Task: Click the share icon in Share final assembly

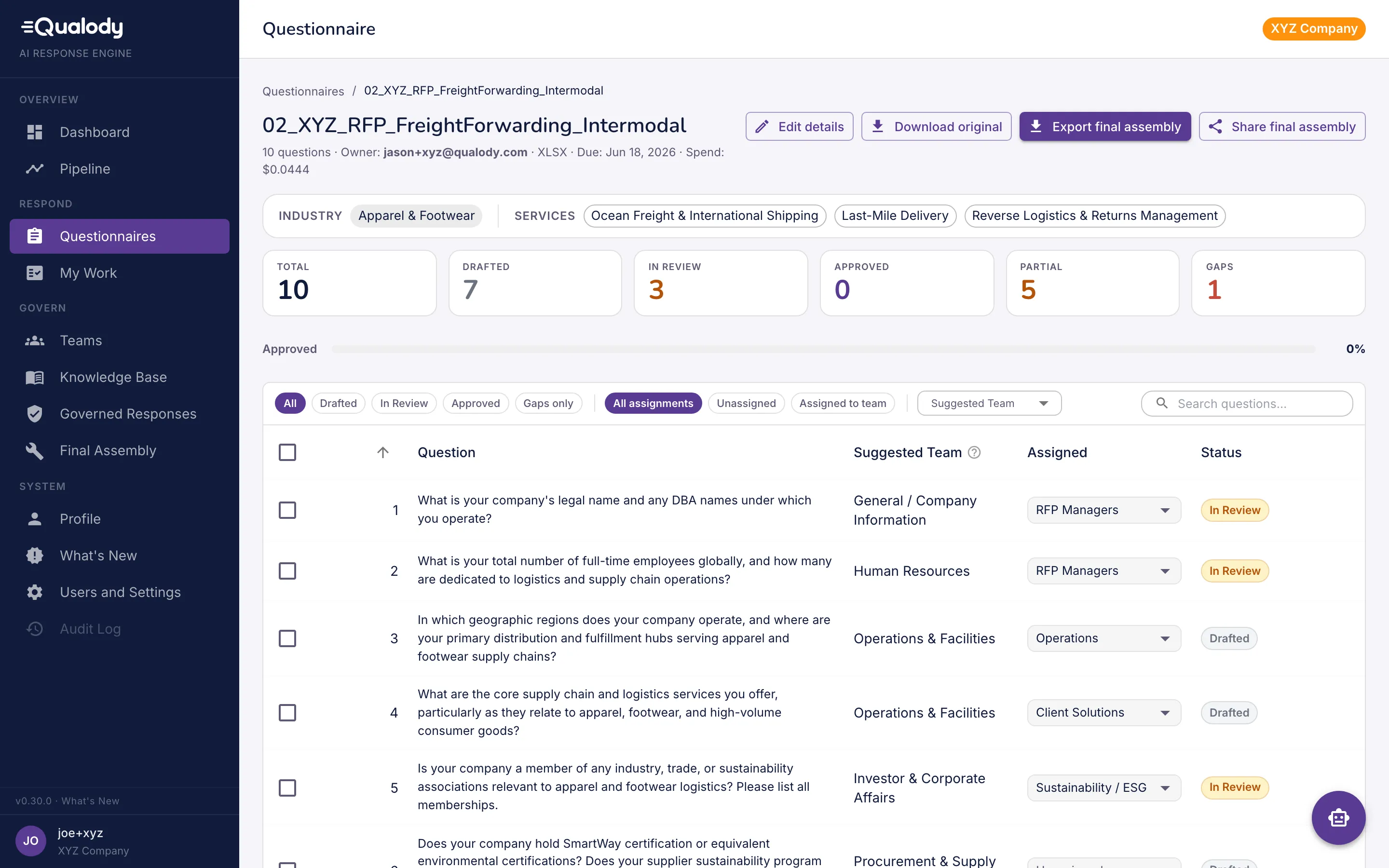Action: point(1215,126)
